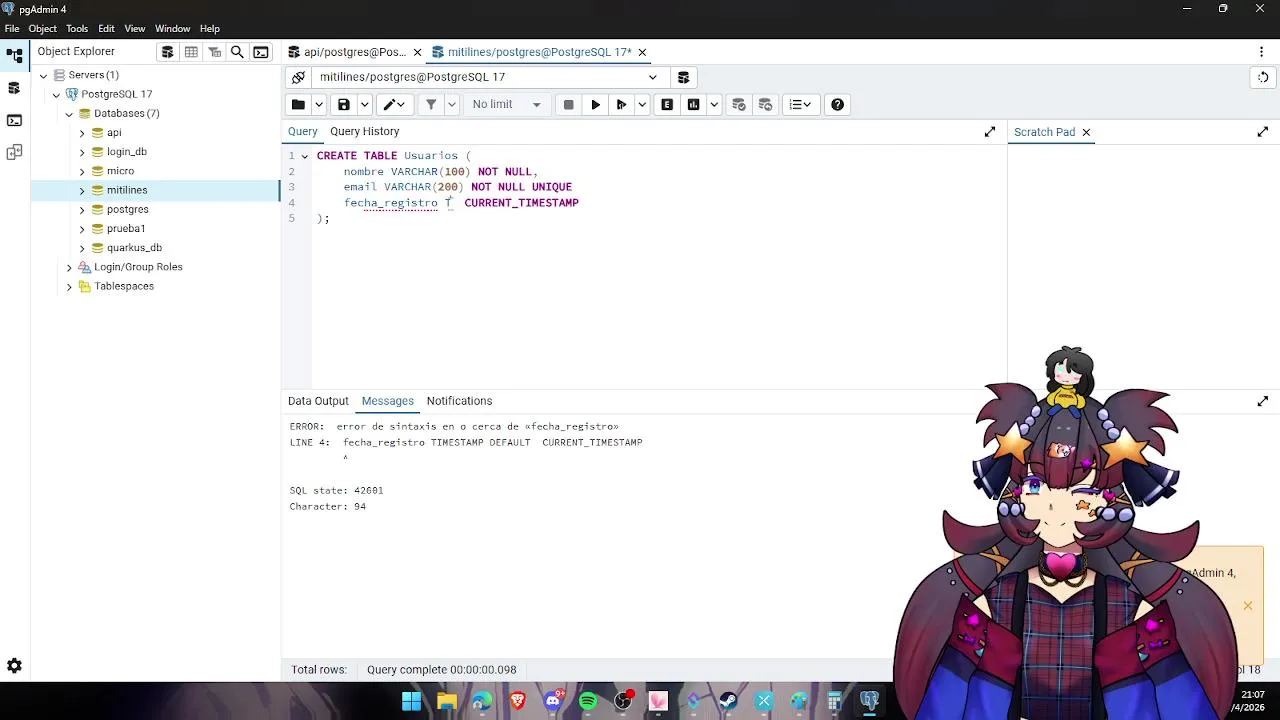Open the query tool Help icon

click(x=837, y=104)
